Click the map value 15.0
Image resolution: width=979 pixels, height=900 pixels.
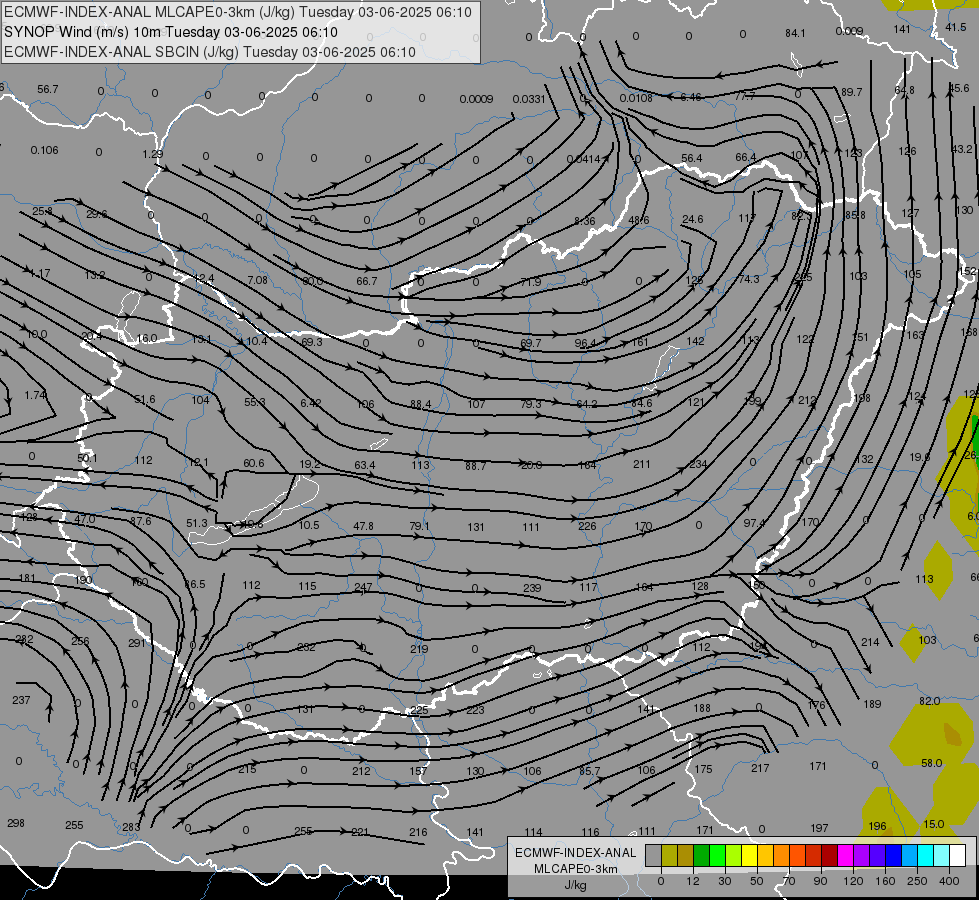point(933,824)
